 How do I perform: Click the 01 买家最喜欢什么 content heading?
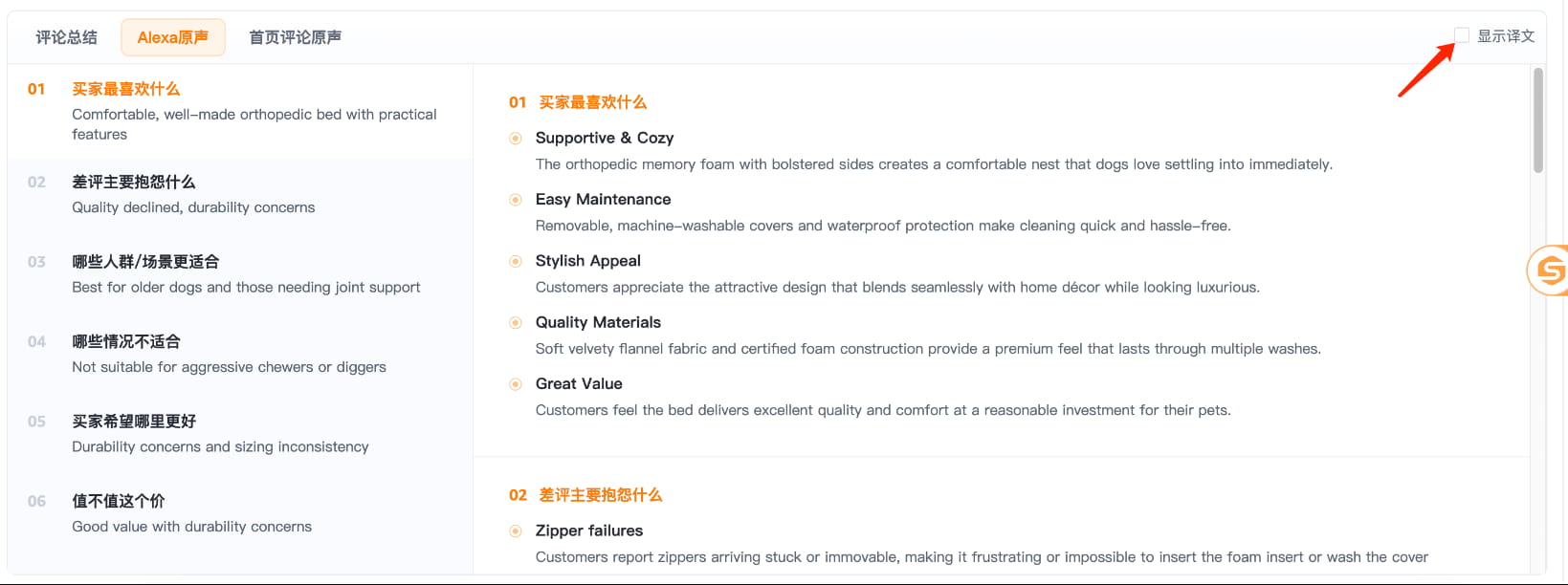click(x=578, y=102)
